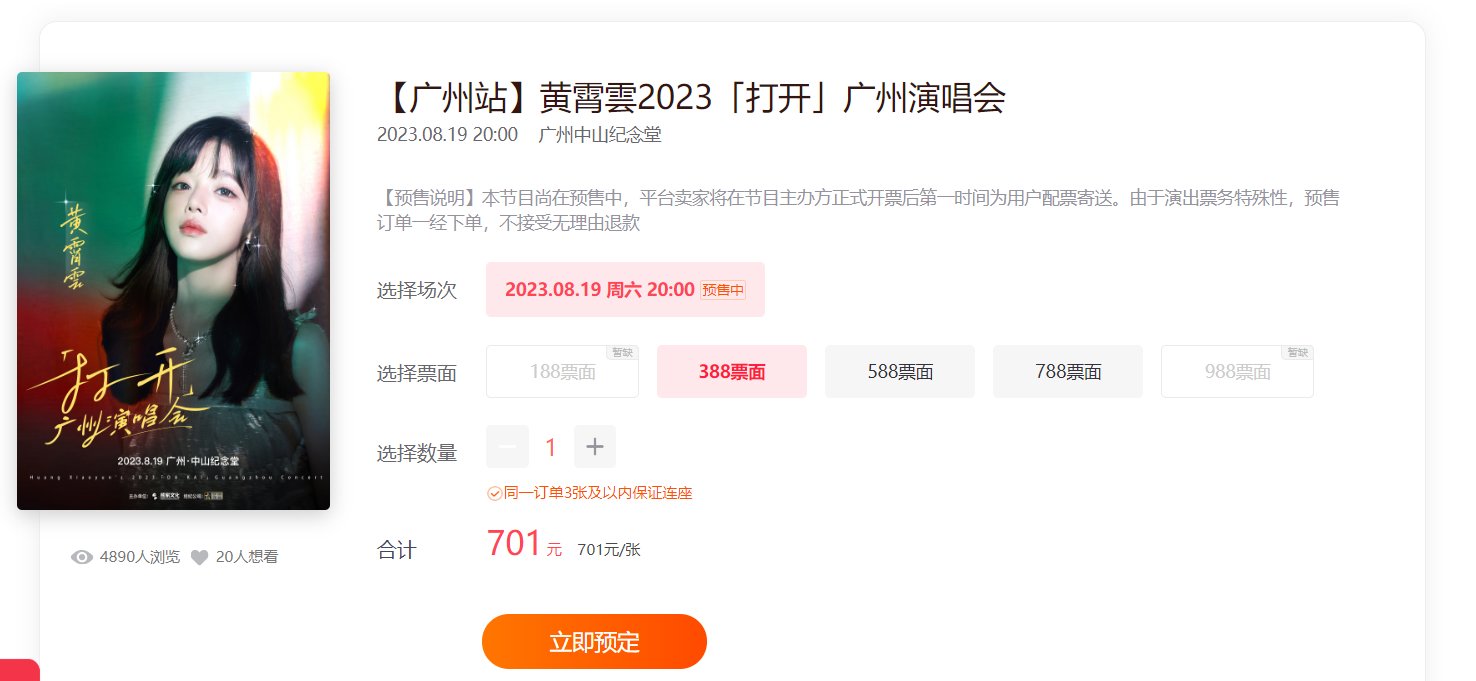Click the concert title heading
This screenshot has width=1476, height=681.
pos(691,98)
